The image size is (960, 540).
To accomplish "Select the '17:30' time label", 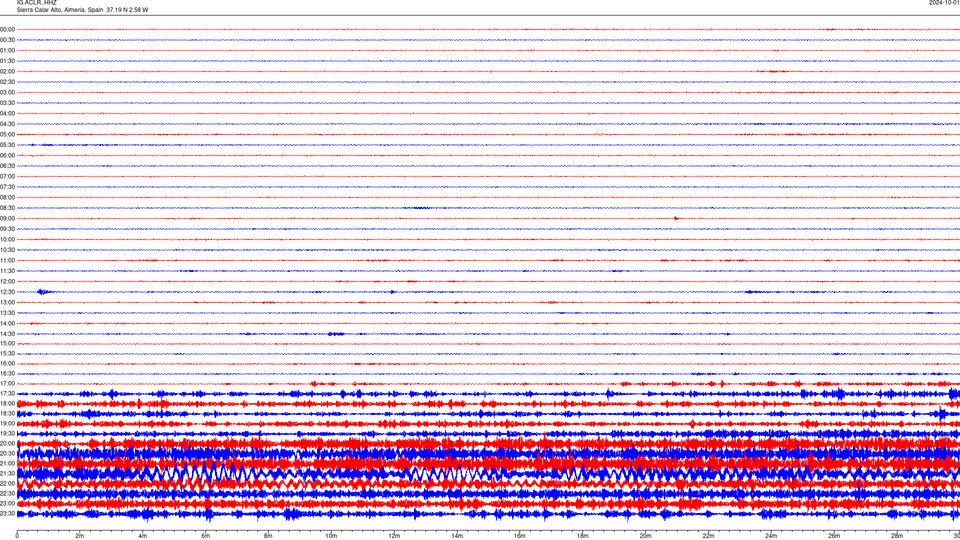I will (7, 394).
